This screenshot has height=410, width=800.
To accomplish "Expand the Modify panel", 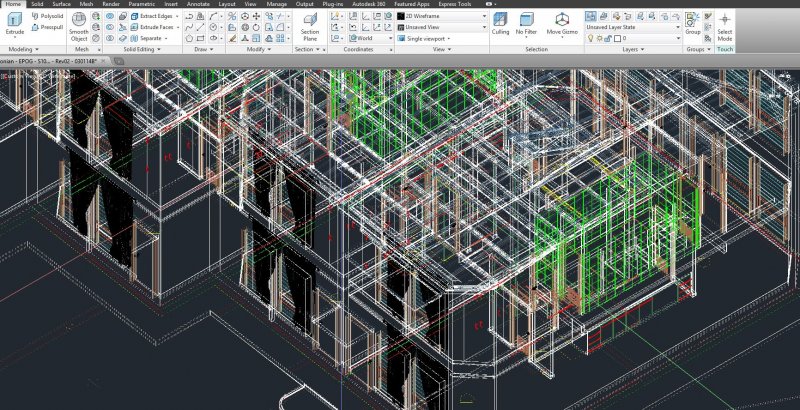I will click(259, 49).
